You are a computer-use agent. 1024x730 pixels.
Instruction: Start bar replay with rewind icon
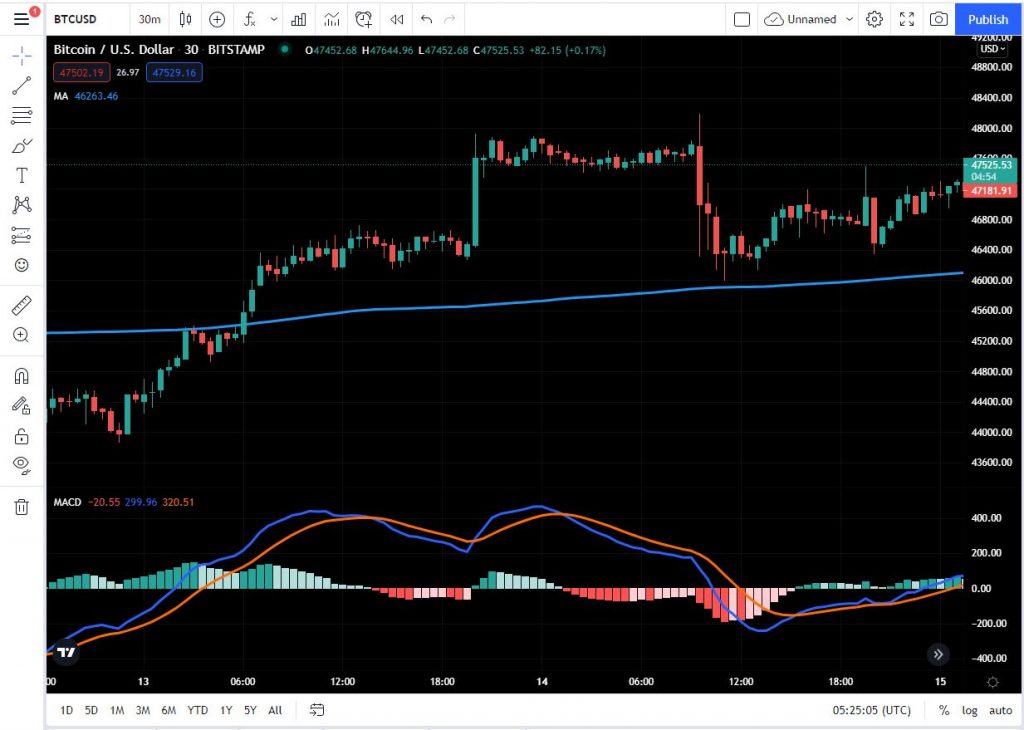click(396, 20)
